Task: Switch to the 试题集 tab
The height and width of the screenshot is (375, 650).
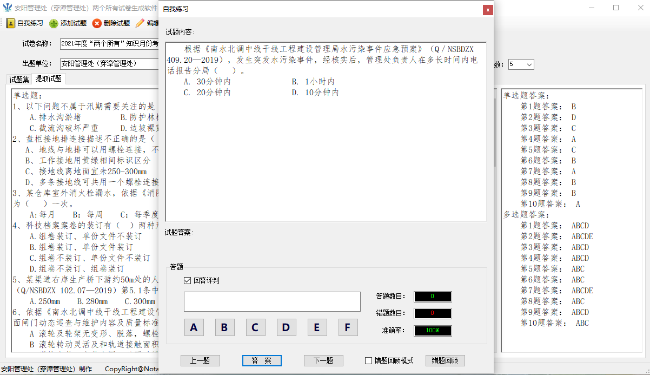Action: (x=19, y=79)
